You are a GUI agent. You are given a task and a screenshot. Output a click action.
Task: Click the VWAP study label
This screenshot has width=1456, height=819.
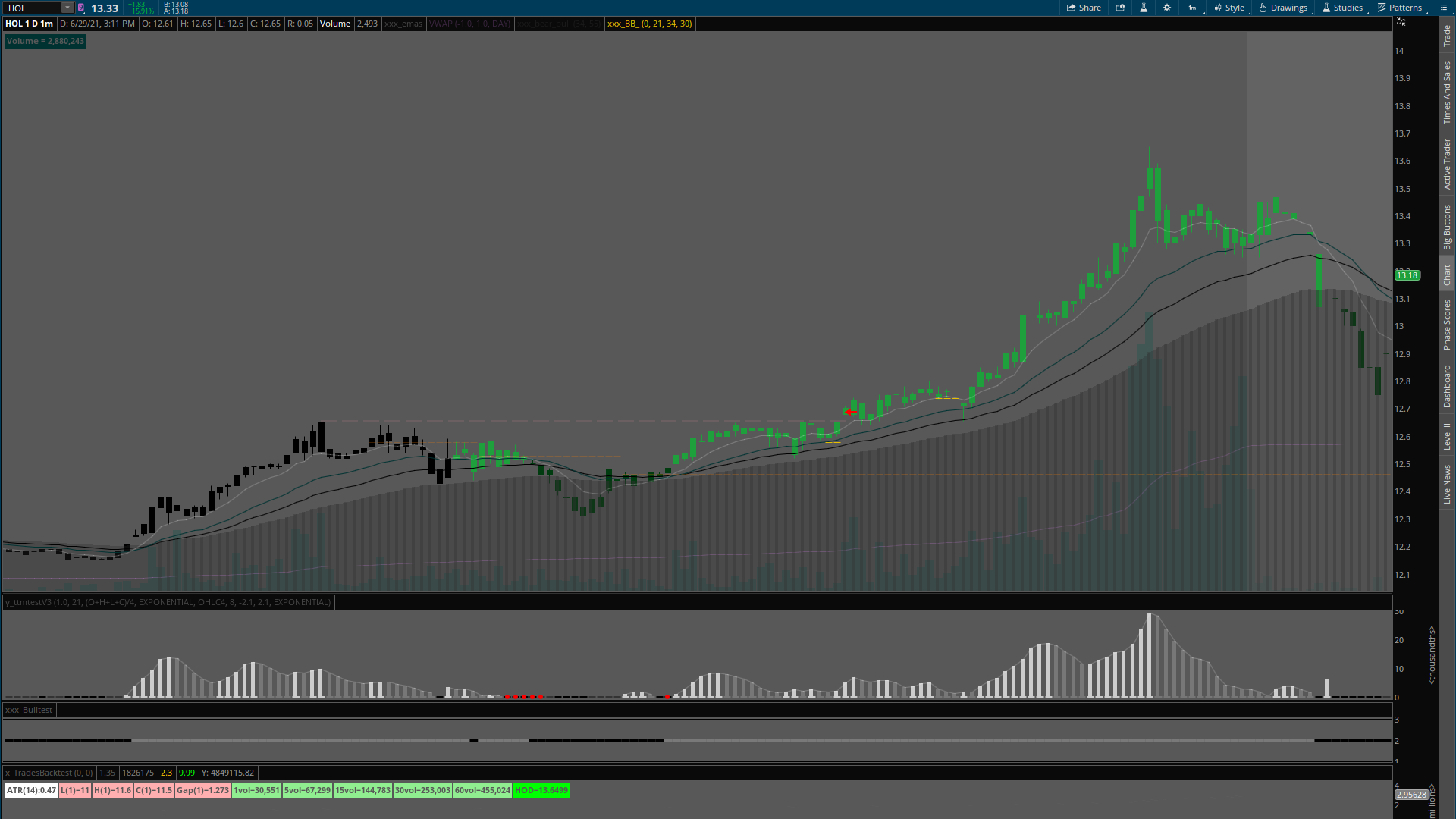(x=469, y=24)
